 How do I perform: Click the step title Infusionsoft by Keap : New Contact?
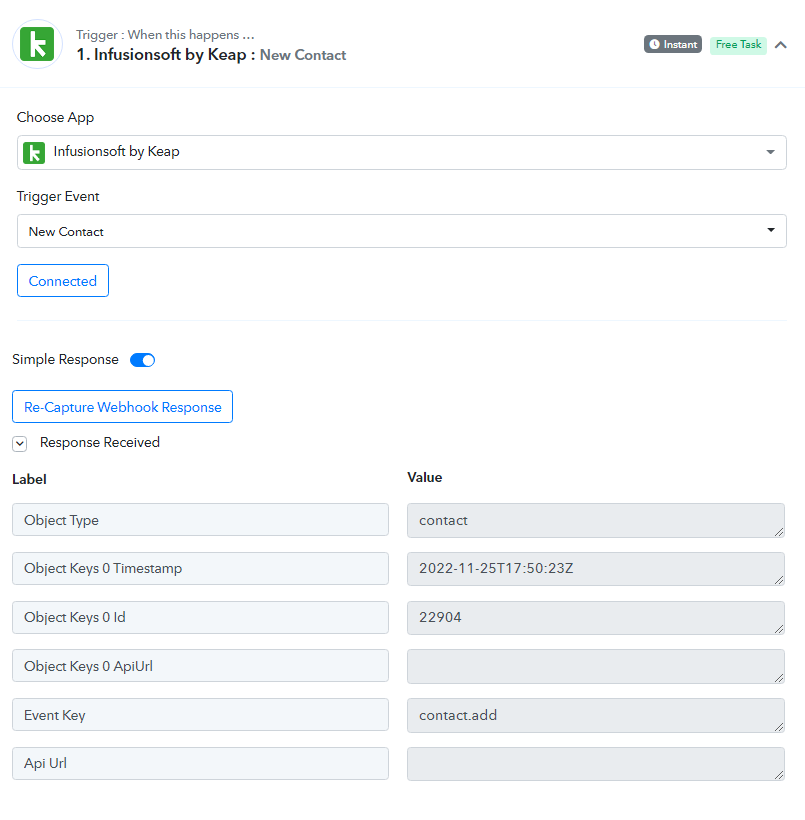(x=211, y=55)
